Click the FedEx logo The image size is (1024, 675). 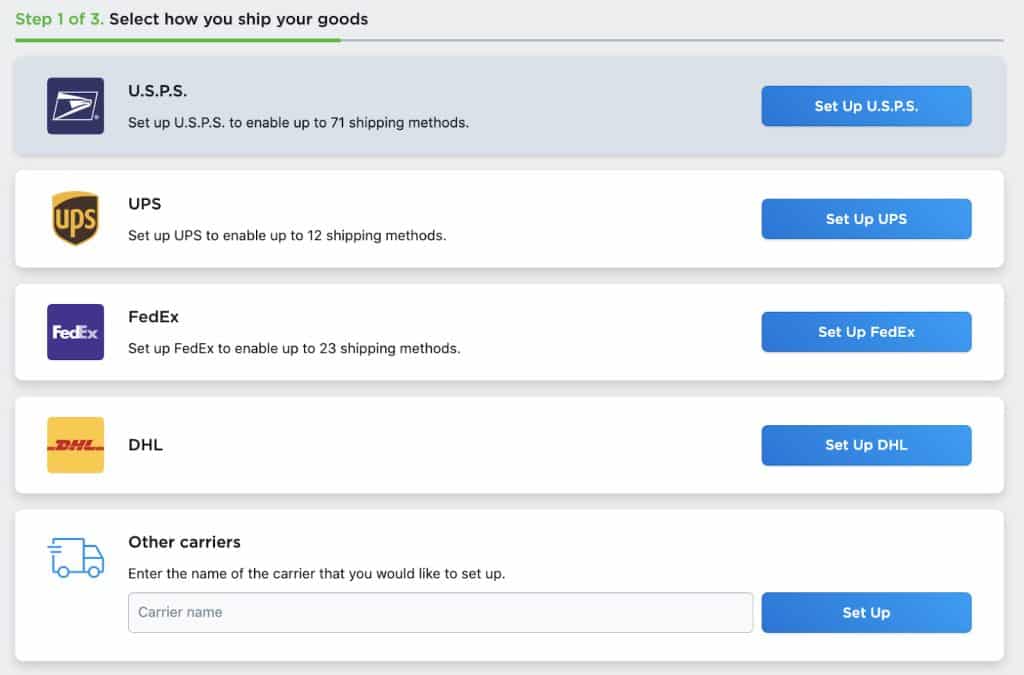click(74, 331)
